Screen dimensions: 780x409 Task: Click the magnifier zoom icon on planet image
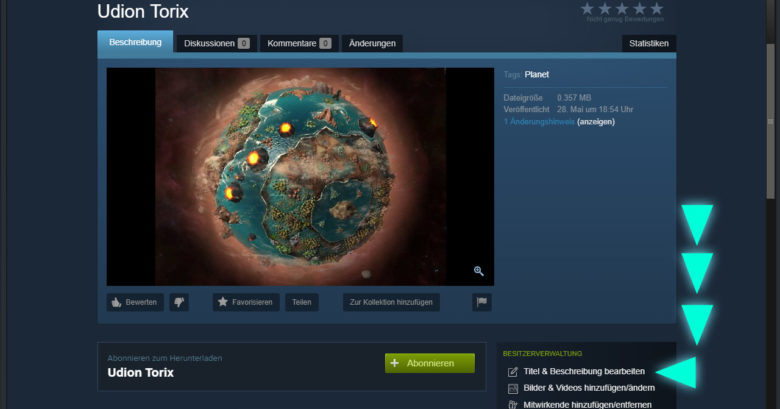479,271
